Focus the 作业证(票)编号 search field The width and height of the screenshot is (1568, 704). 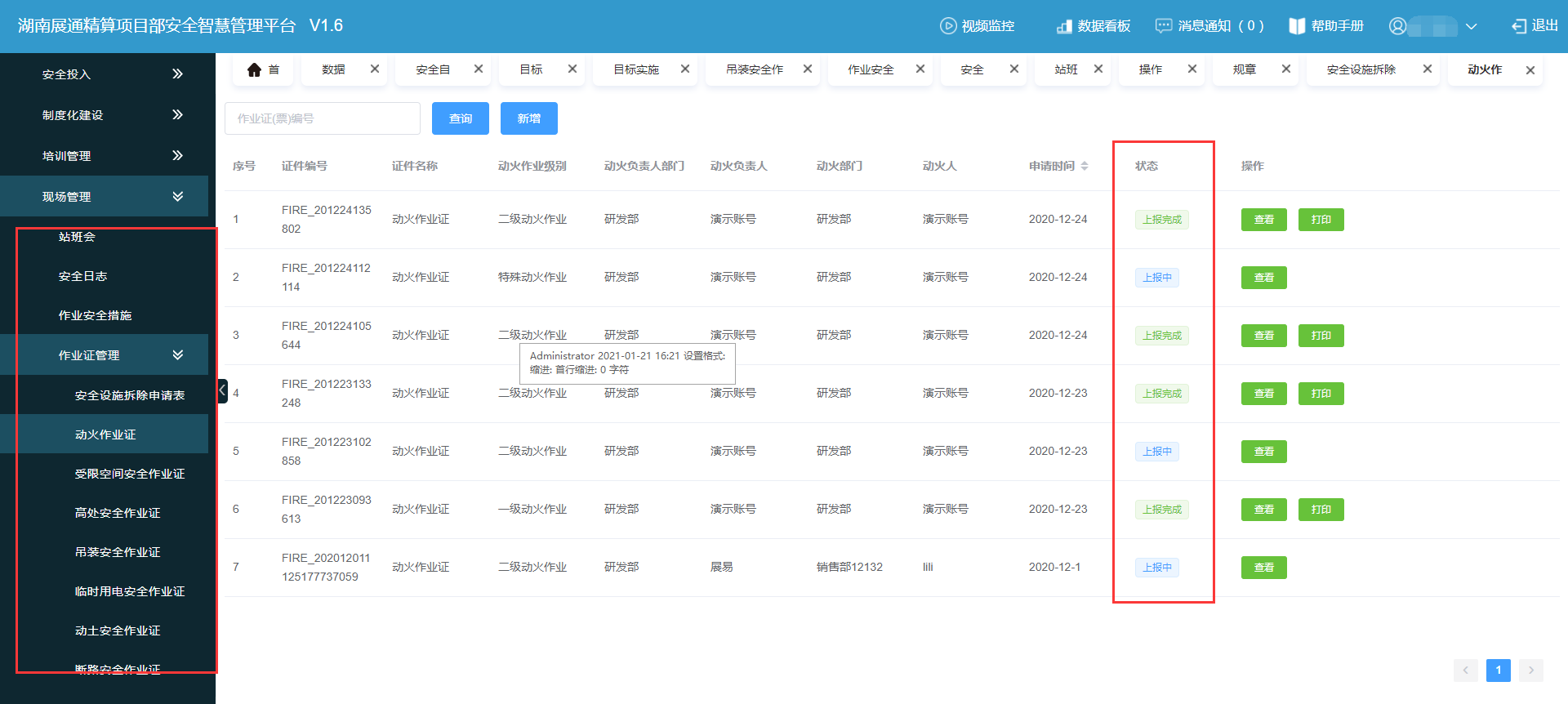(323, 118)
